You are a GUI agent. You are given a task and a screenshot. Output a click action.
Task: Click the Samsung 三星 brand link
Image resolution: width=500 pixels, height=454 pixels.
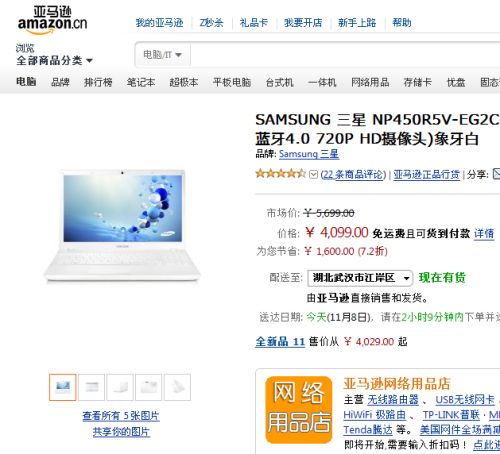tap(309, 154)
